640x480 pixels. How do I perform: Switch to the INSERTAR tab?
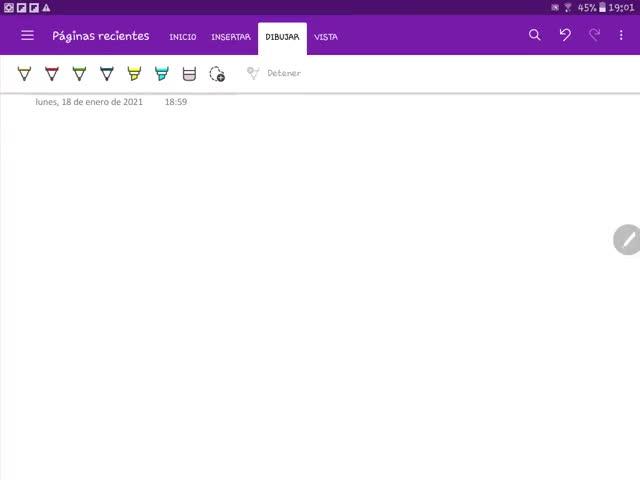click(x=231, y=37)
